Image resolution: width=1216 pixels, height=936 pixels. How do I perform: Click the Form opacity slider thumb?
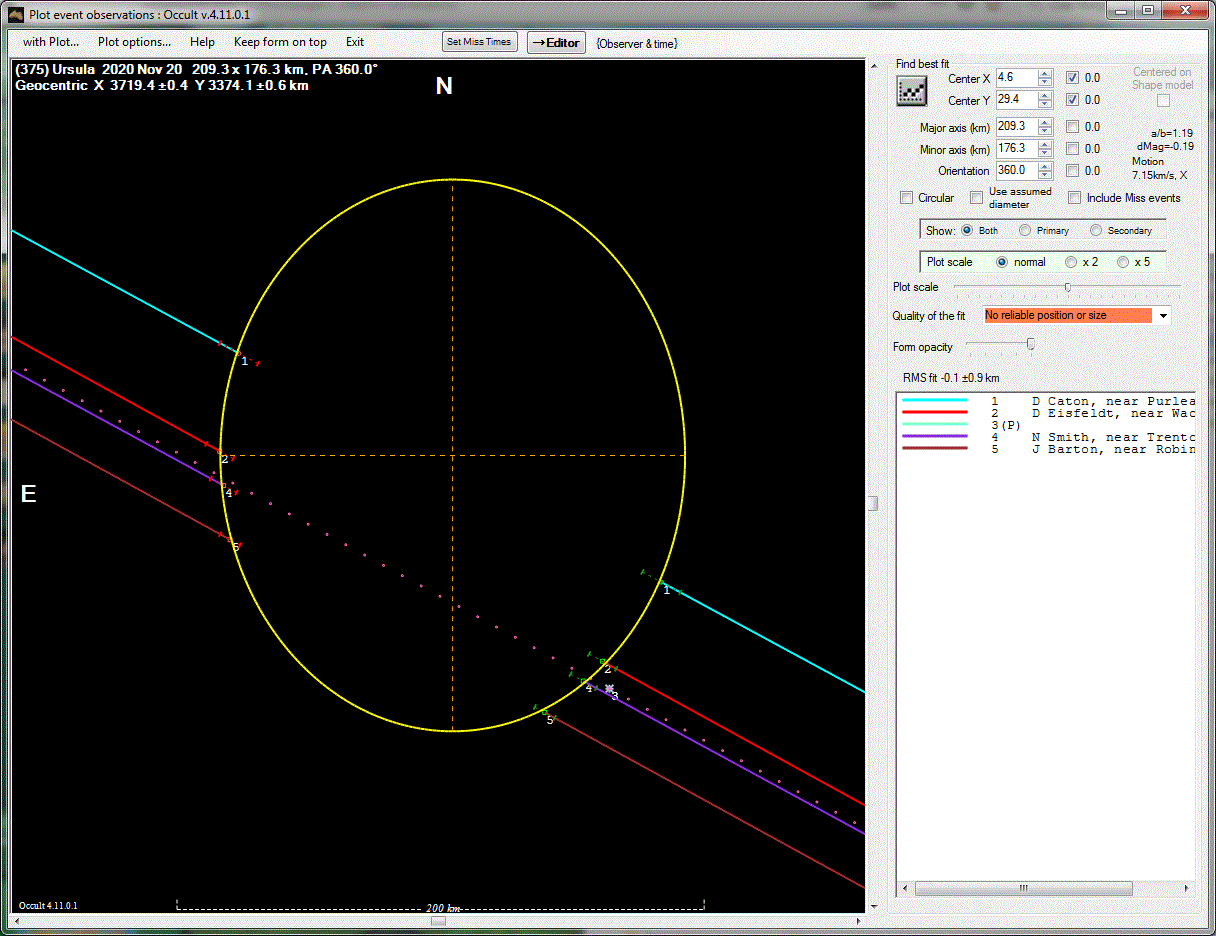point(1031,344)
